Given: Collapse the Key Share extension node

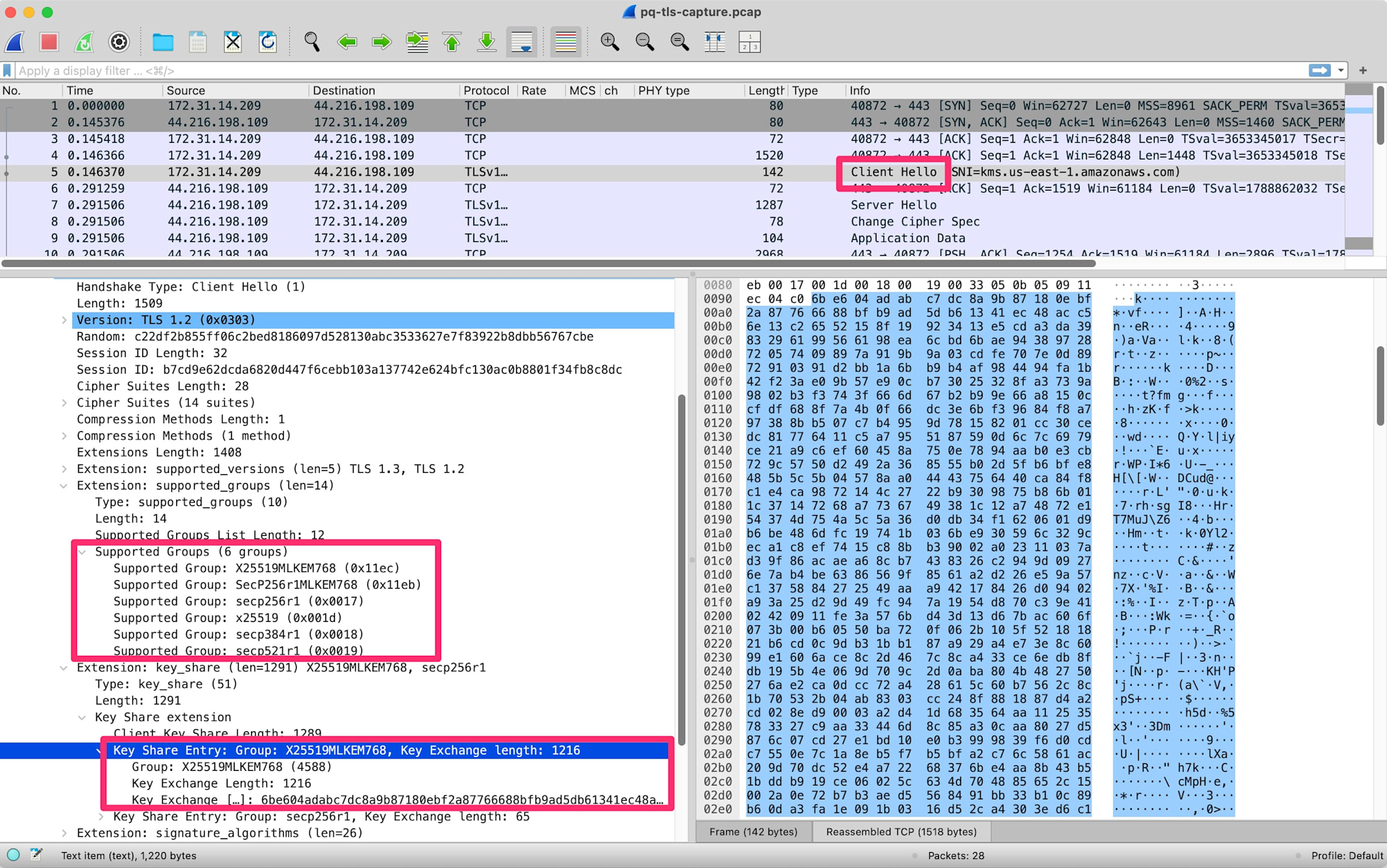Looking at the screenshot, I should pos(83,718).
